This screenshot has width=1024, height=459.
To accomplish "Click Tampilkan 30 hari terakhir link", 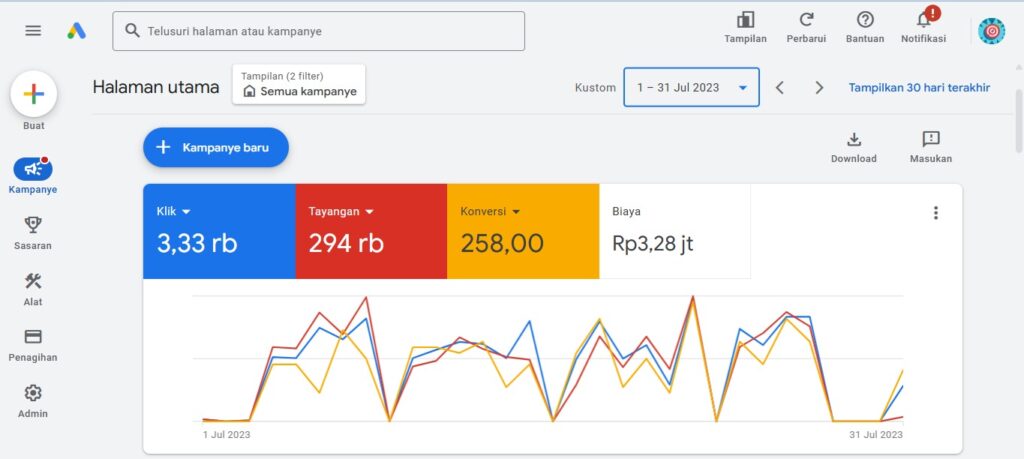I will (x=919, y=87).
